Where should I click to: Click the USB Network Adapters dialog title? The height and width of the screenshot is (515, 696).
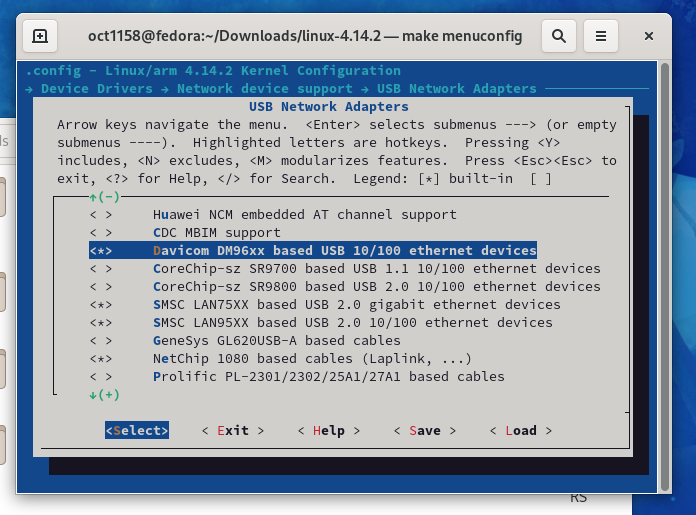click(328, 107)
